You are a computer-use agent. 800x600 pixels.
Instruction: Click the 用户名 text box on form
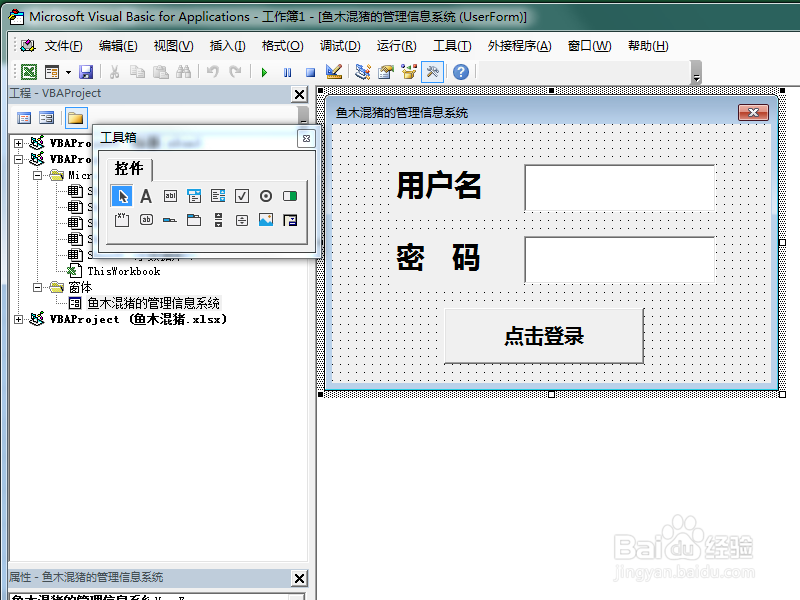[x=619, y=187]
